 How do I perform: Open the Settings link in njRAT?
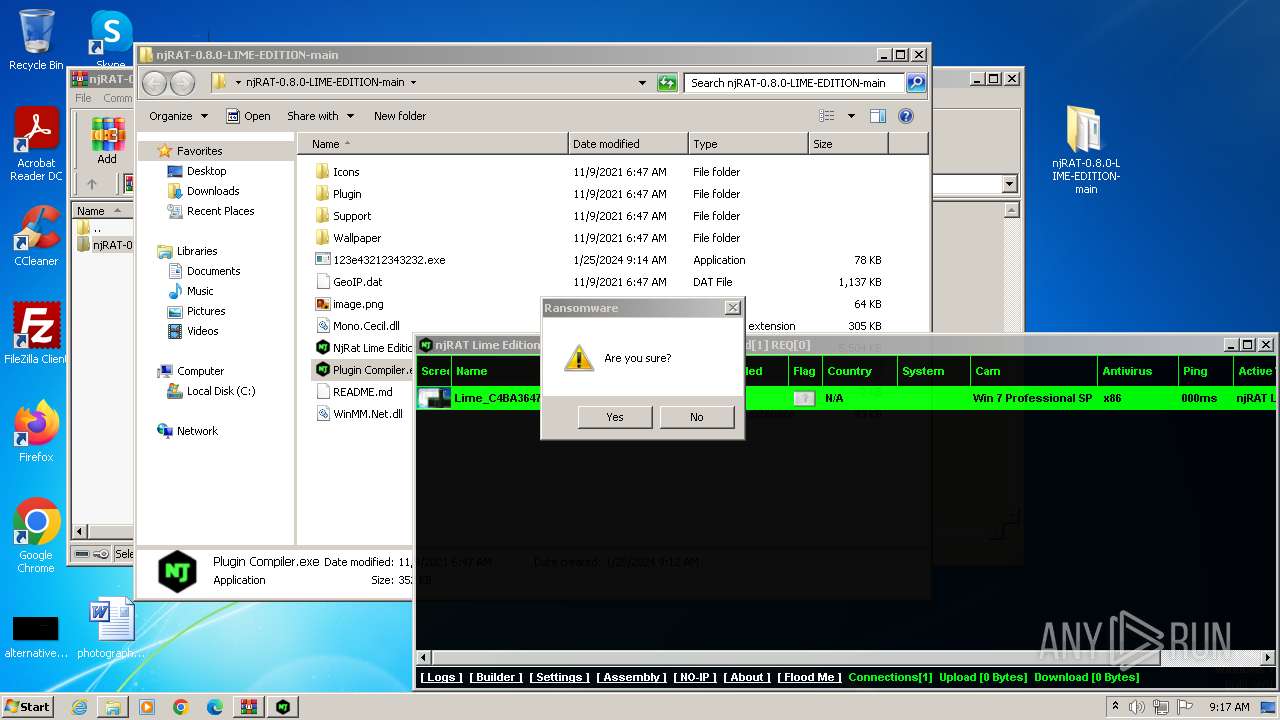point(559,677)
